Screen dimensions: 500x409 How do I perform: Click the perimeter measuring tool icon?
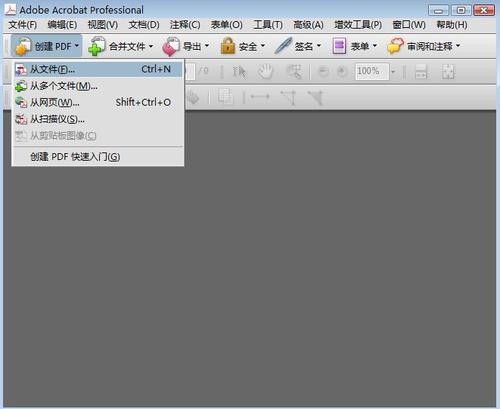point(289,97)
